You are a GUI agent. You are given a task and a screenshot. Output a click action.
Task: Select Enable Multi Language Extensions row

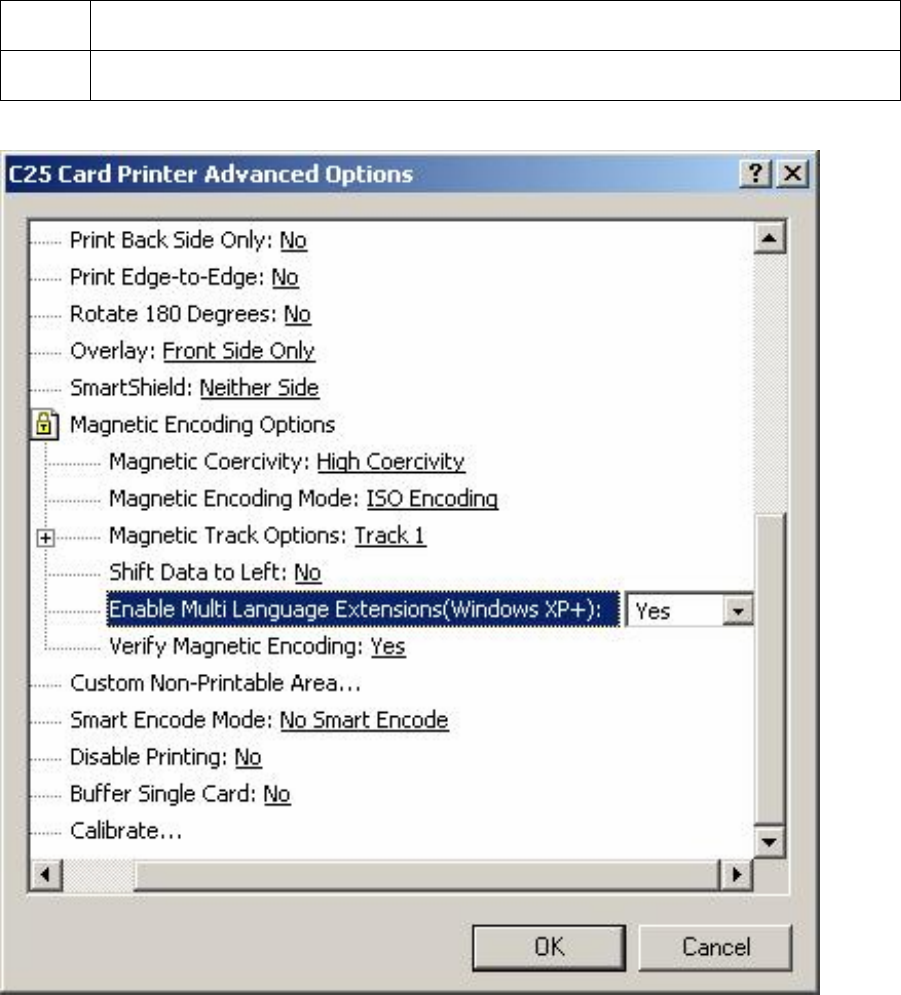(x=363, y=609)
